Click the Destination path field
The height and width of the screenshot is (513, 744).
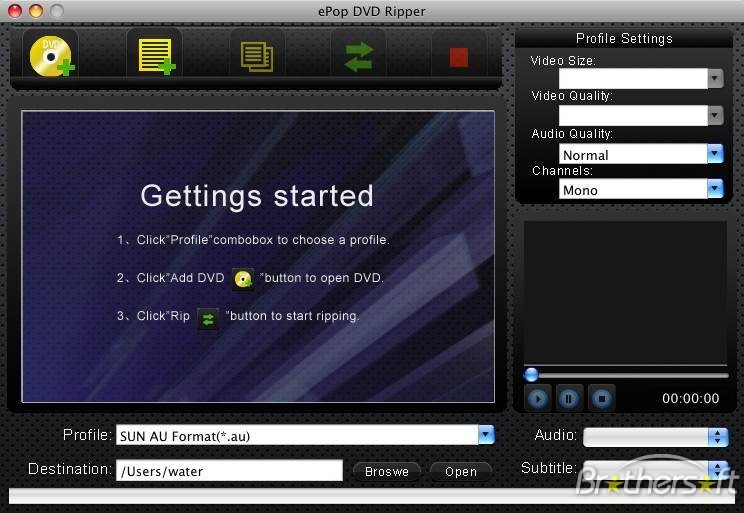tap(229, 471)
